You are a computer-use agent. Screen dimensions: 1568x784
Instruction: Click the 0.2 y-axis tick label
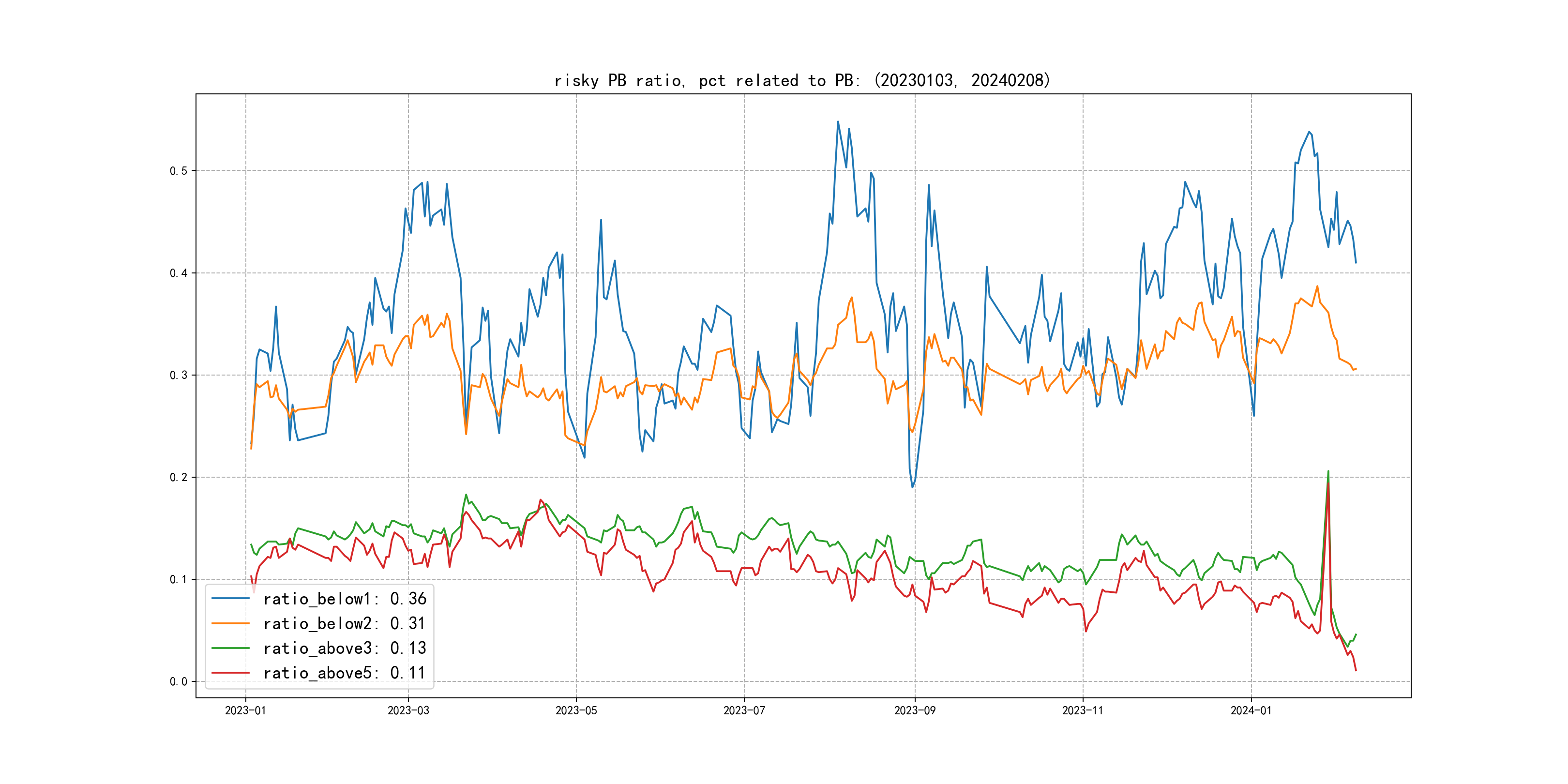179,478
